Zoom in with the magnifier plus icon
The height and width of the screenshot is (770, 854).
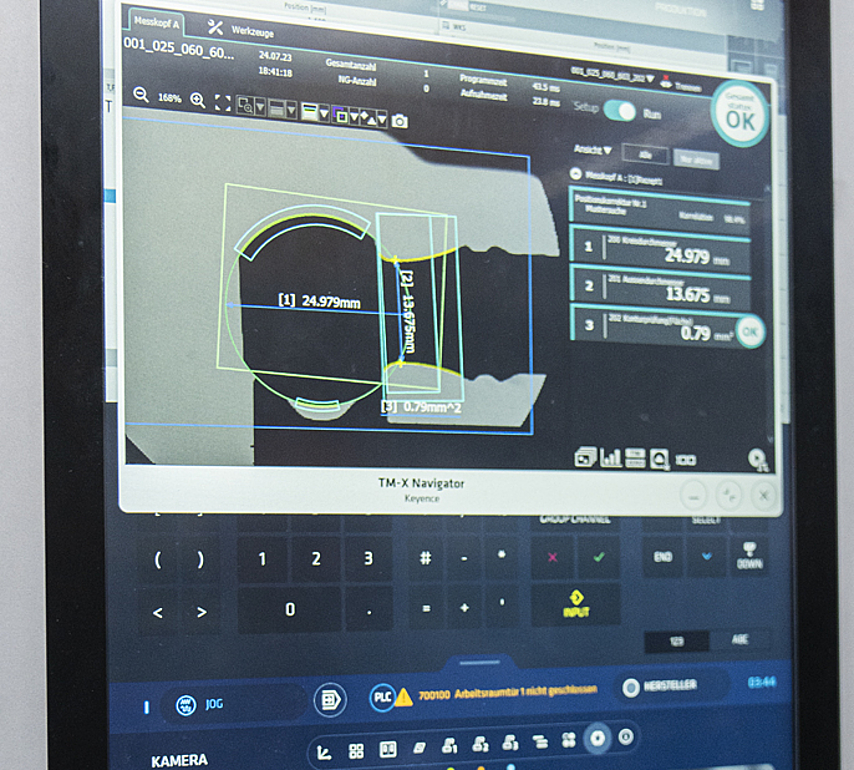tap(198, 100)
